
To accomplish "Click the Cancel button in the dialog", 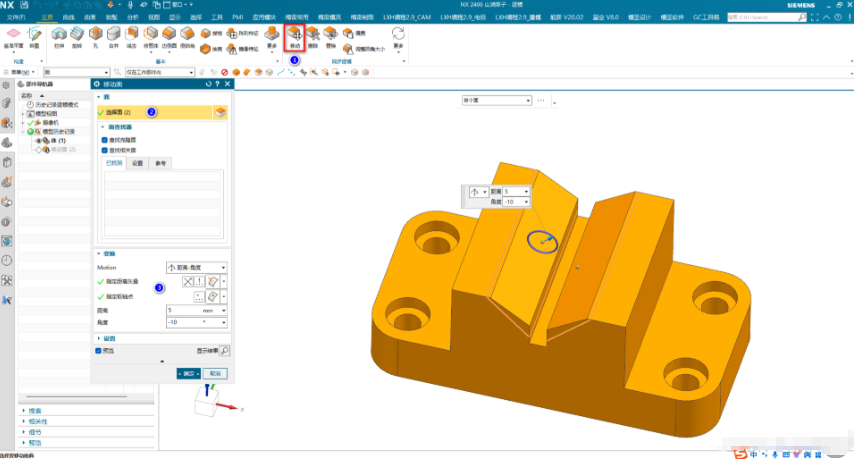I will (x=215, y=374).
